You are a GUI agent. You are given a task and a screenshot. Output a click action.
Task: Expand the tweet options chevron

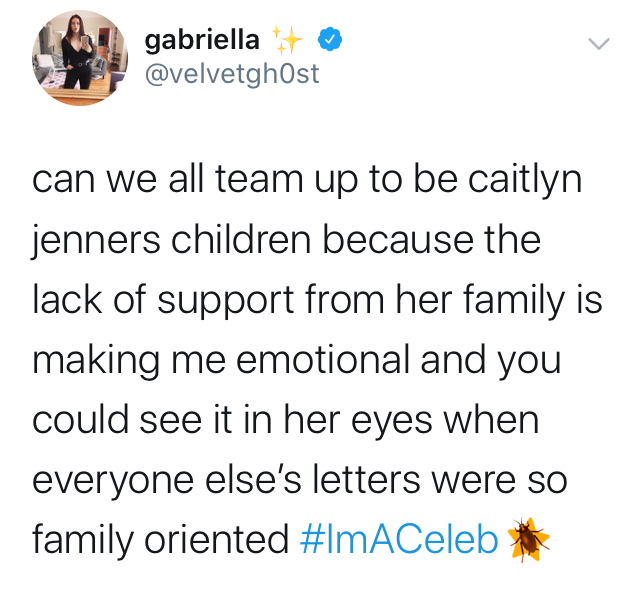[x=599, y=43]
